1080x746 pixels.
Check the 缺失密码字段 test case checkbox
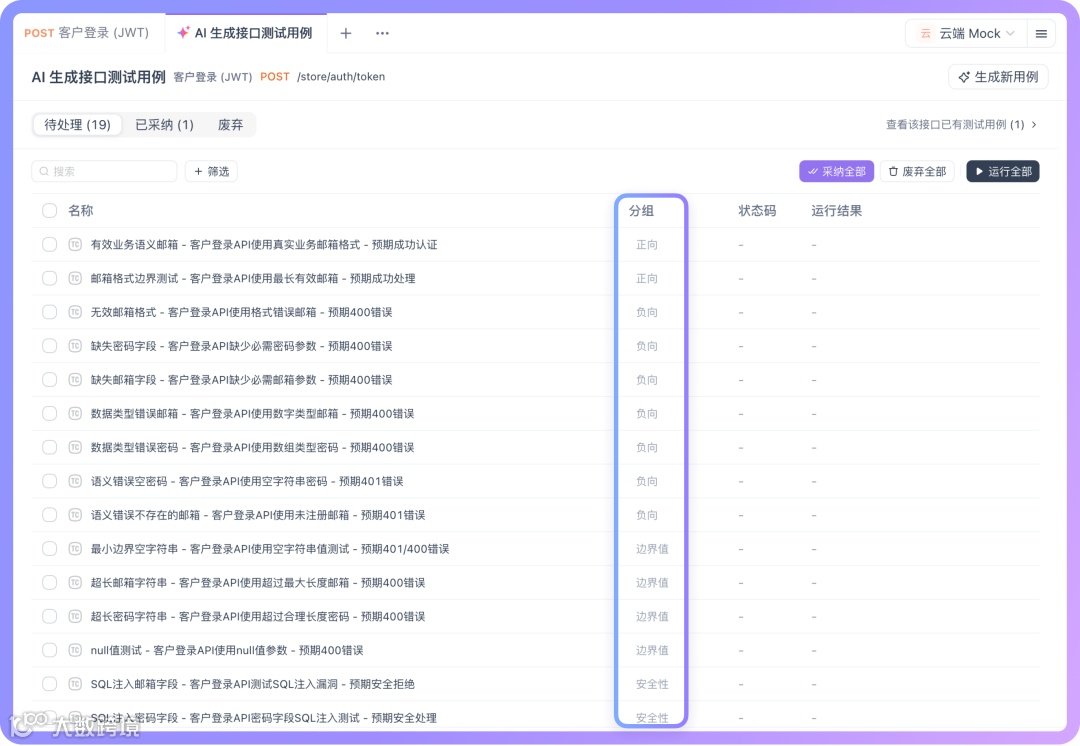click(x=50, y=346)
